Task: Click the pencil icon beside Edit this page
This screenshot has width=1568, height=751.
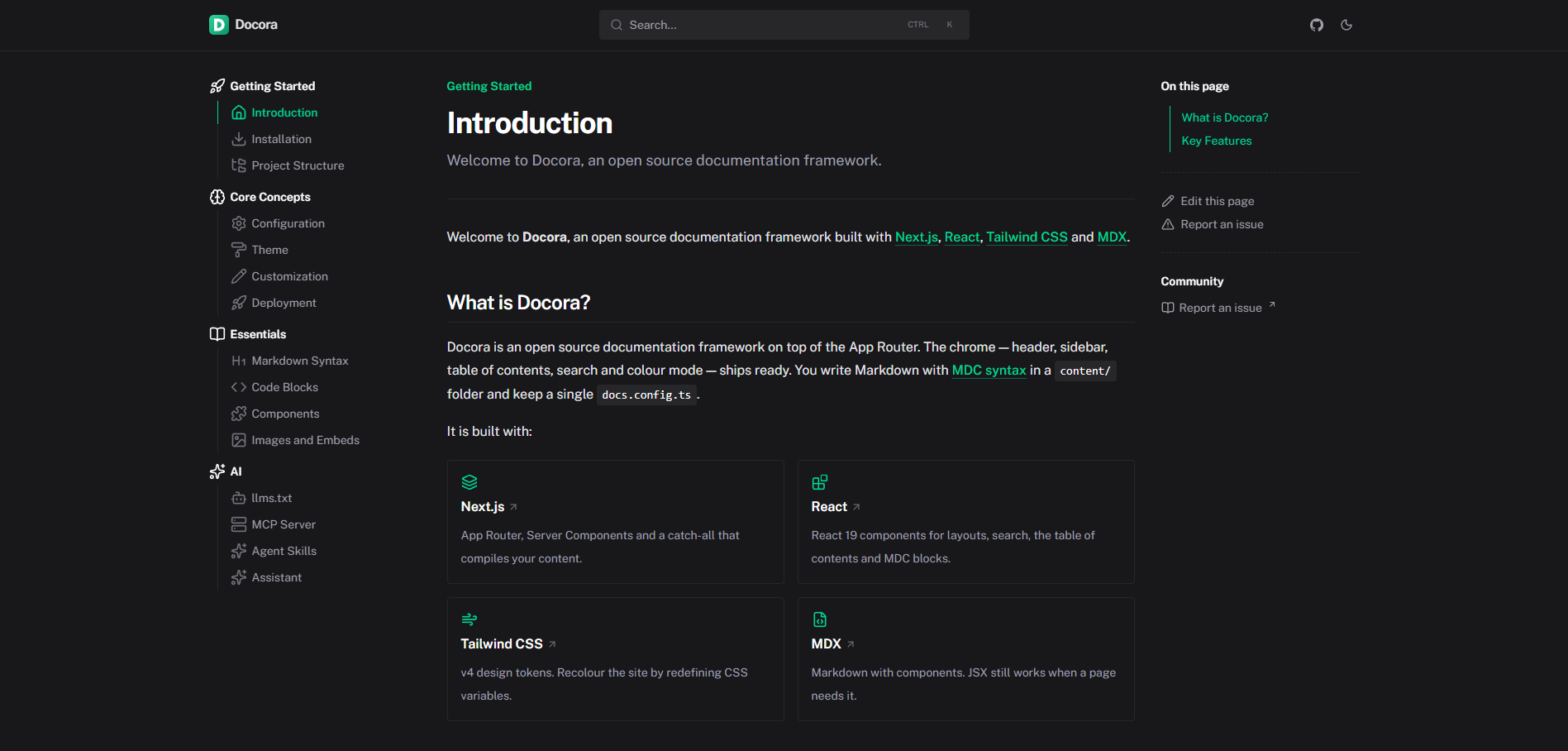Action: click(1168, 201)
